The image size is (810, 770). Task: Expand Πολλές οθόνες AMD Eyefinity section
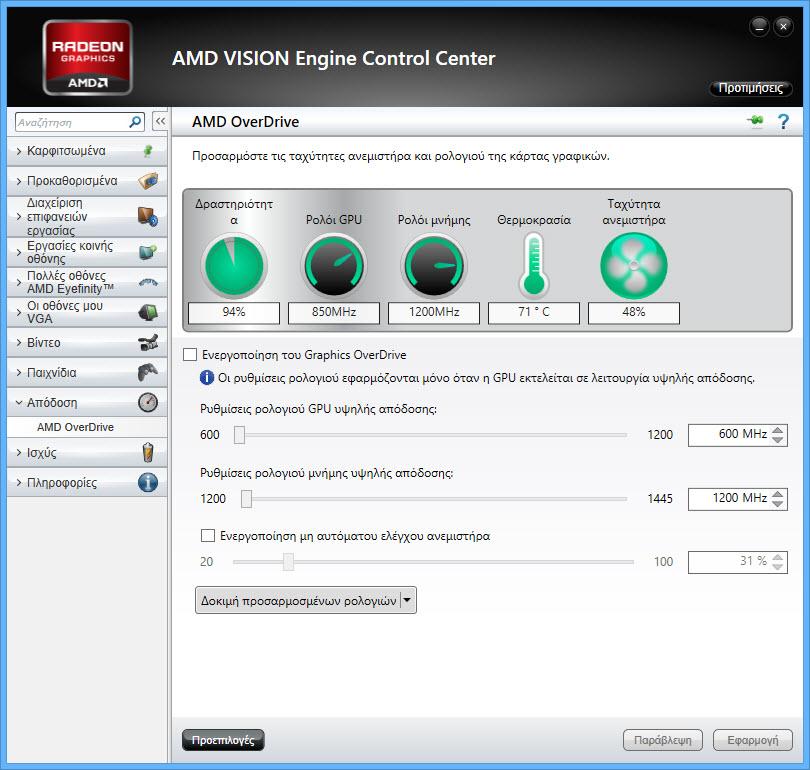(19, 282)
